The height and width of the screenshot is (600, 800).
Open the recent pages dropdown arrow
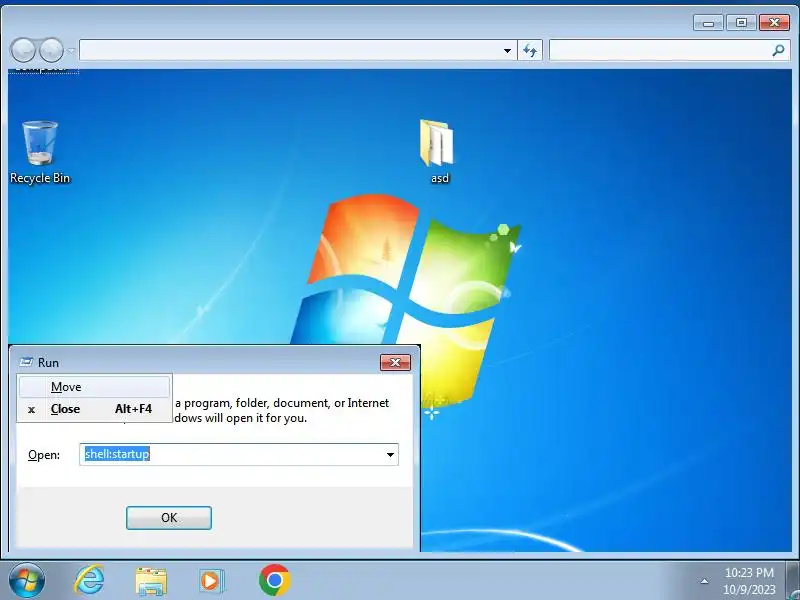[x=71, y=51]
